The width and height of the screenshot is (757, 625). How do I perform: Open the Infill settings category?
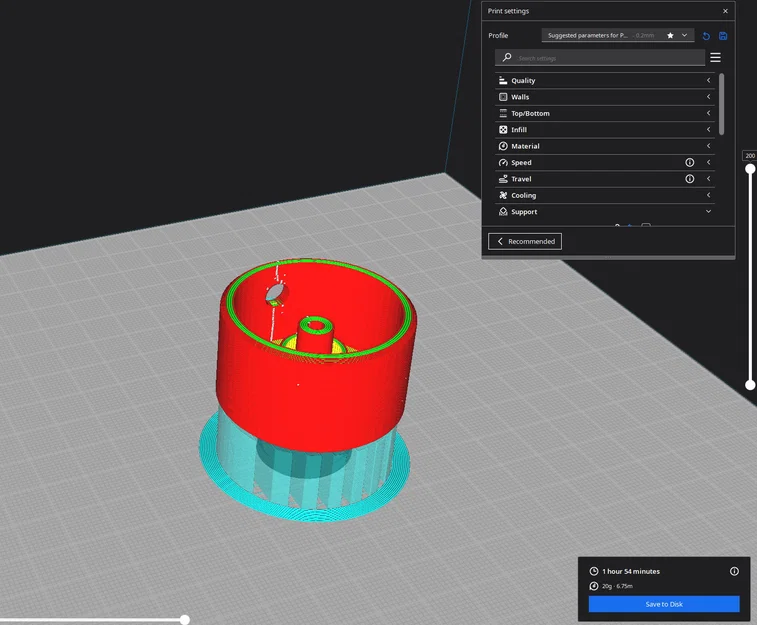click(x=605, y=130)
